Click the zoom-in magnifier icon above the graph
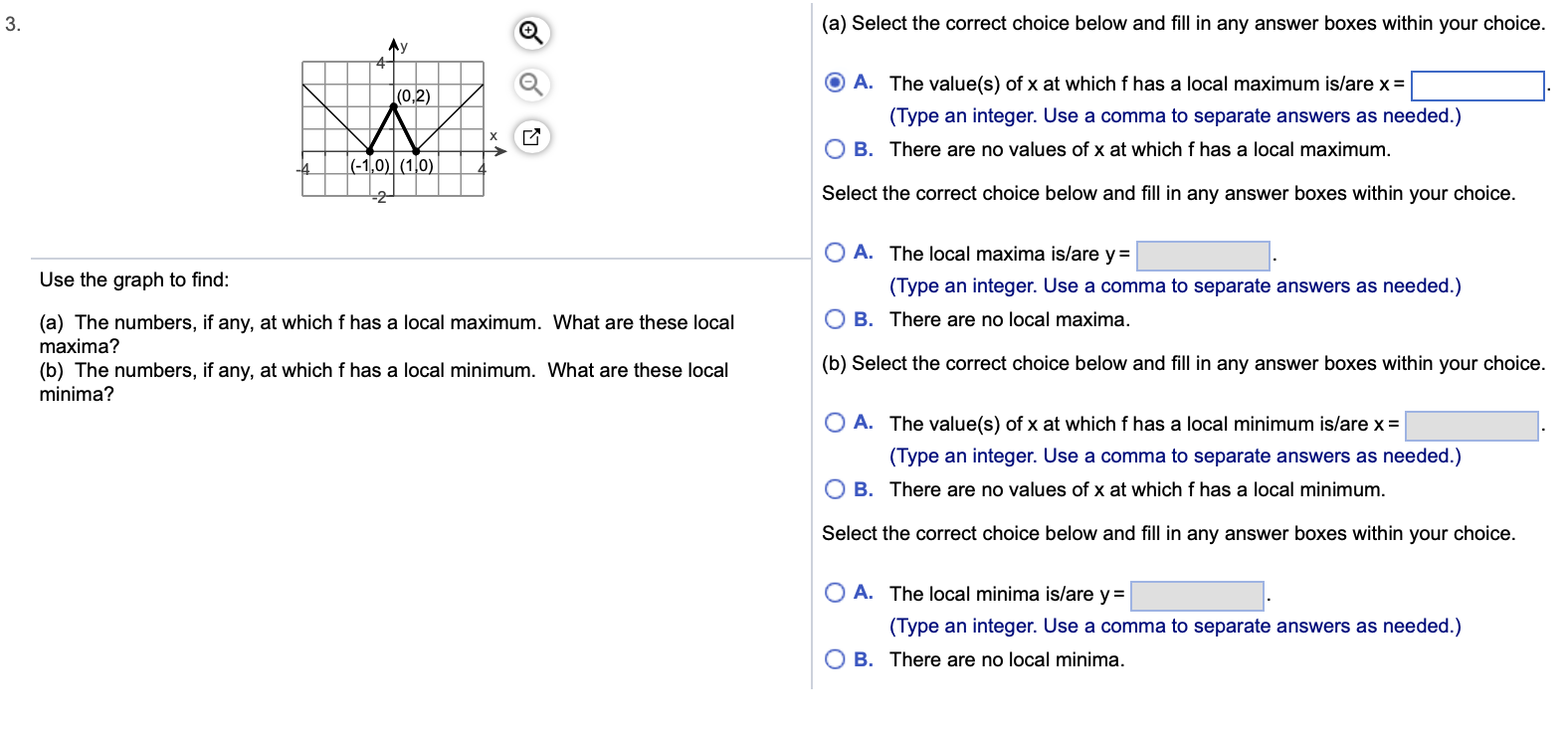Image resolution: width=1568 pixels, height=730 pixels. coord(530,33)
